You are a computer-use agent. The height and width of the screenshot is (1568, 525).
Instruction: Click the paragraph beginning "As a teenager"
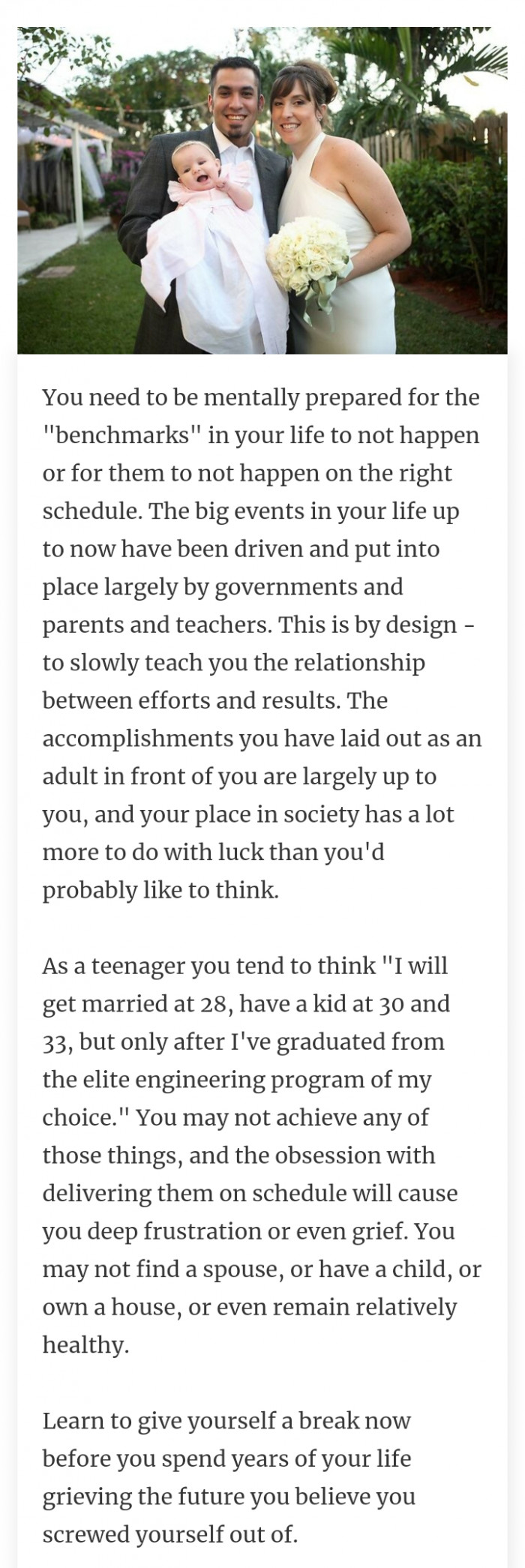(262, 1155)
